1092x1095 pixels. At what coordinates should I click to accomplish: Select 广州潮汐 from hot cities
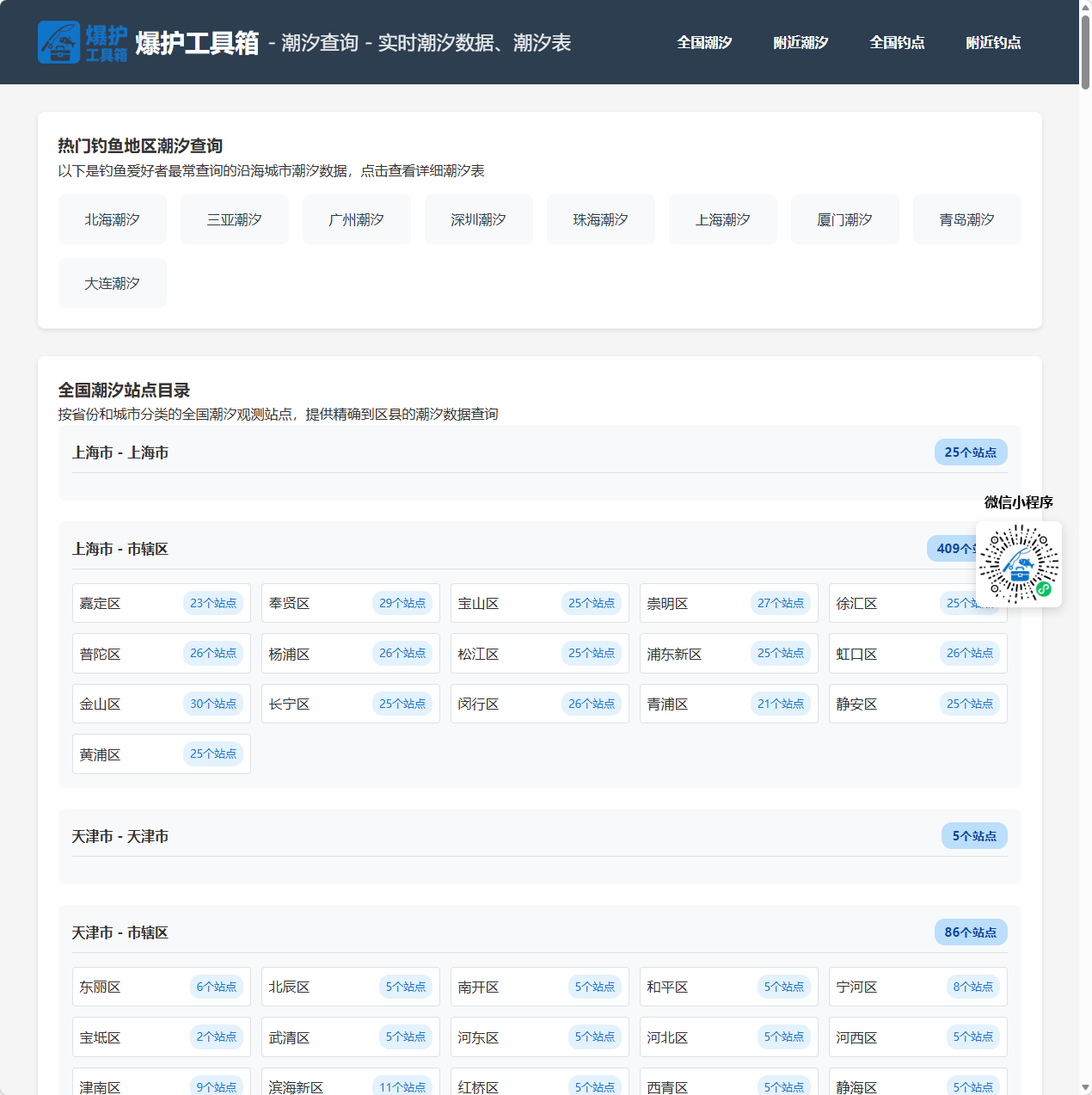coord(356,219)
